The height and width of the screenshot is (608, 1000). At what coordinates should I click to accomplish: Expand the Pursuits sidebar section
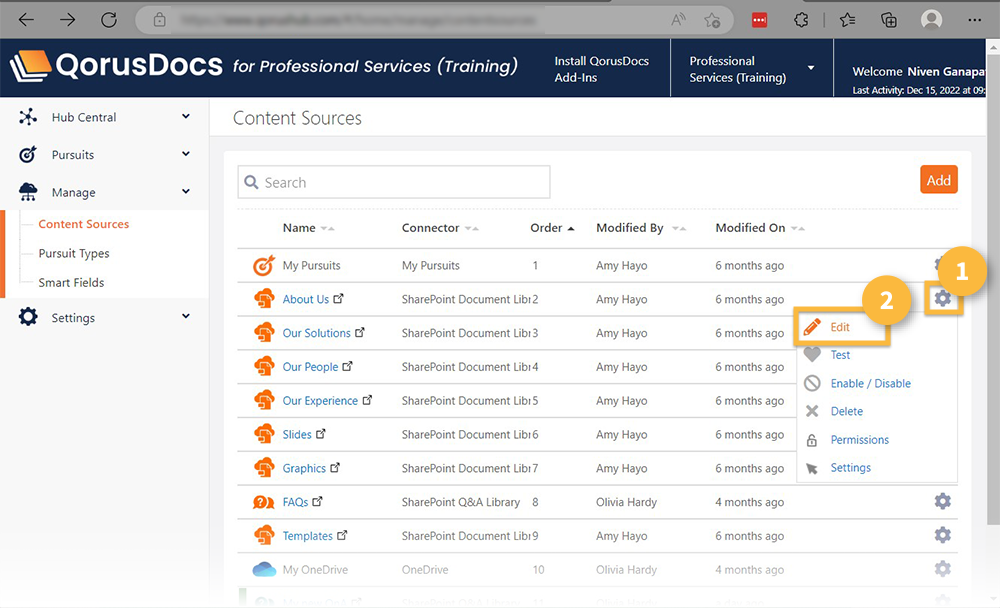tap(186, 154)
